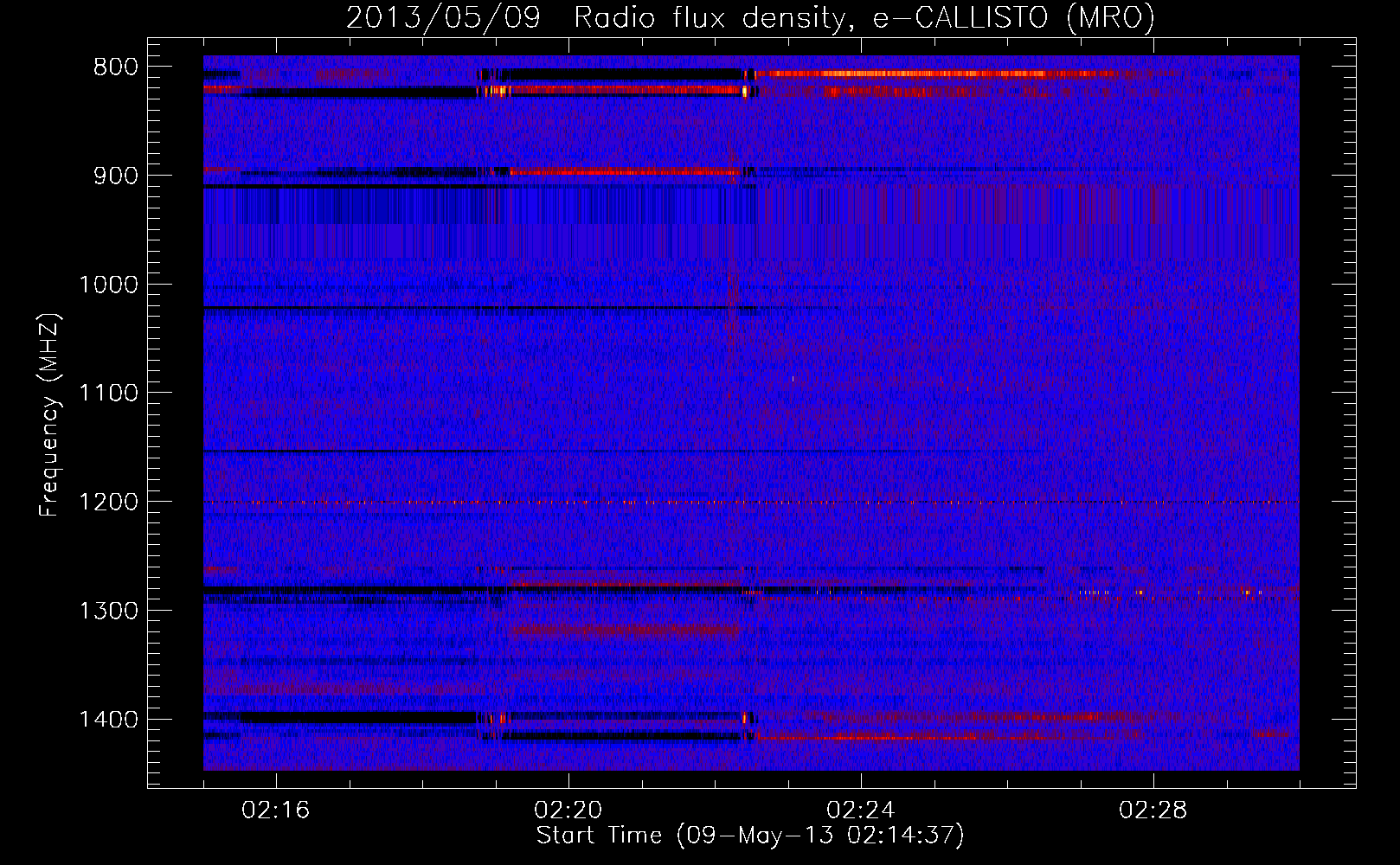Click the 02:24 time axis label
The image size is (1400, 865).
860,811
